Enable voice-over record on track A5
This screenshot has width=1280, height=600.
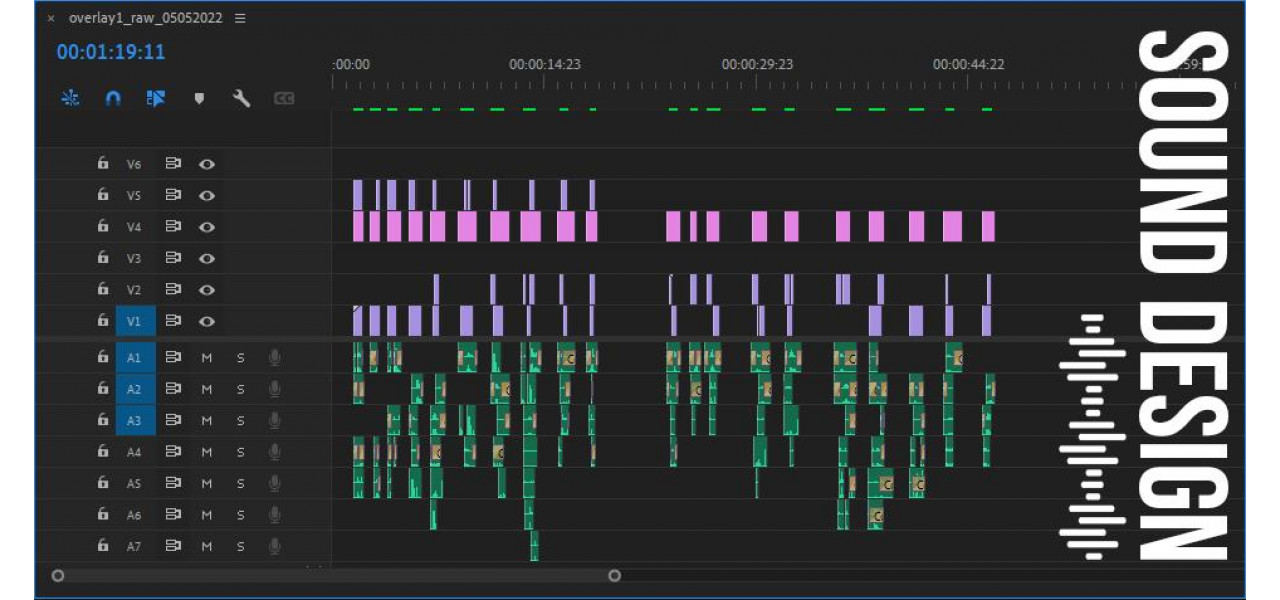click(x=274, y=483)
